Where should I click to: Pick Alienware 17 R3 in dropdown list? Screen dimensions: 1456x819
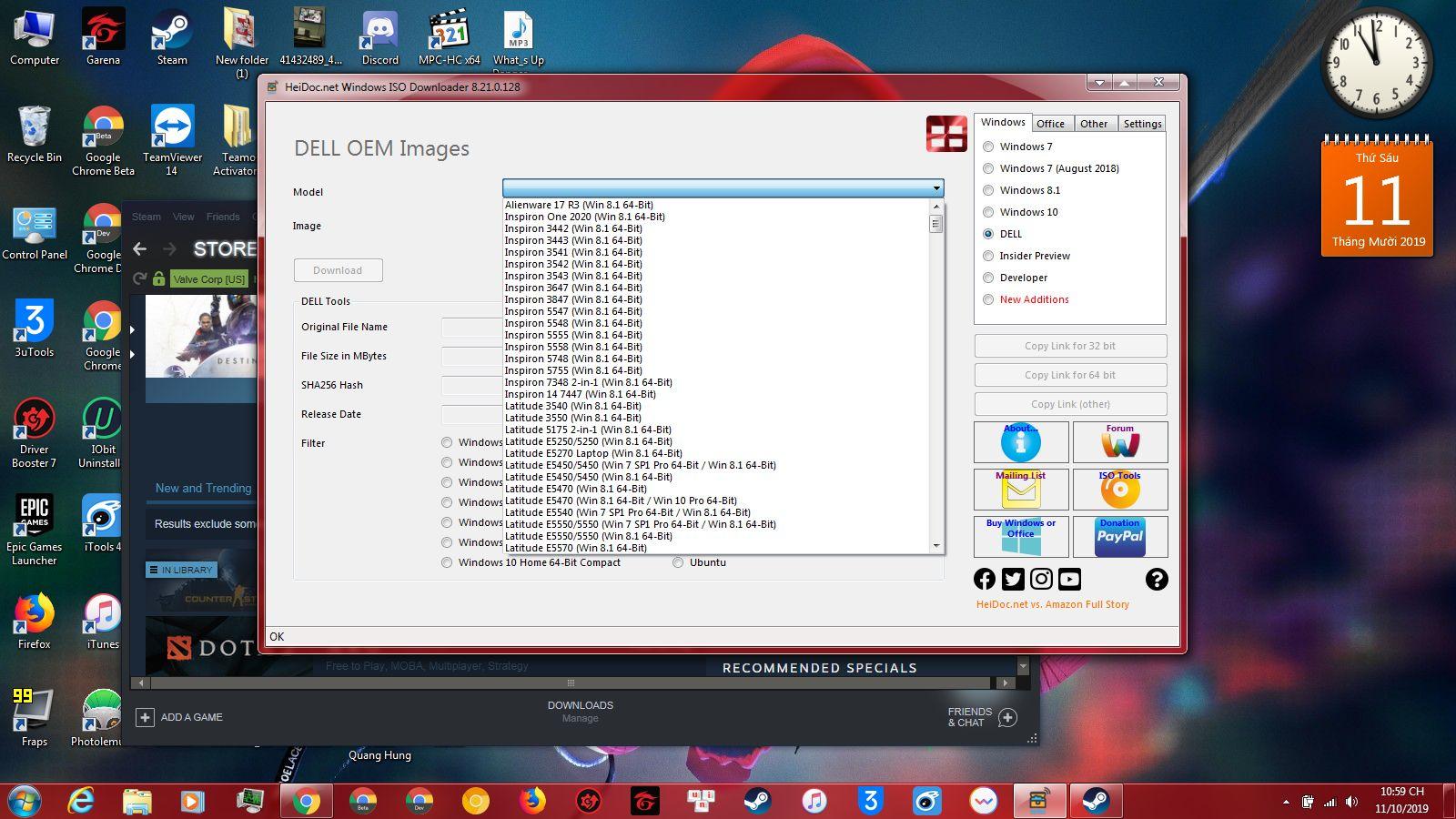point(579,205)
